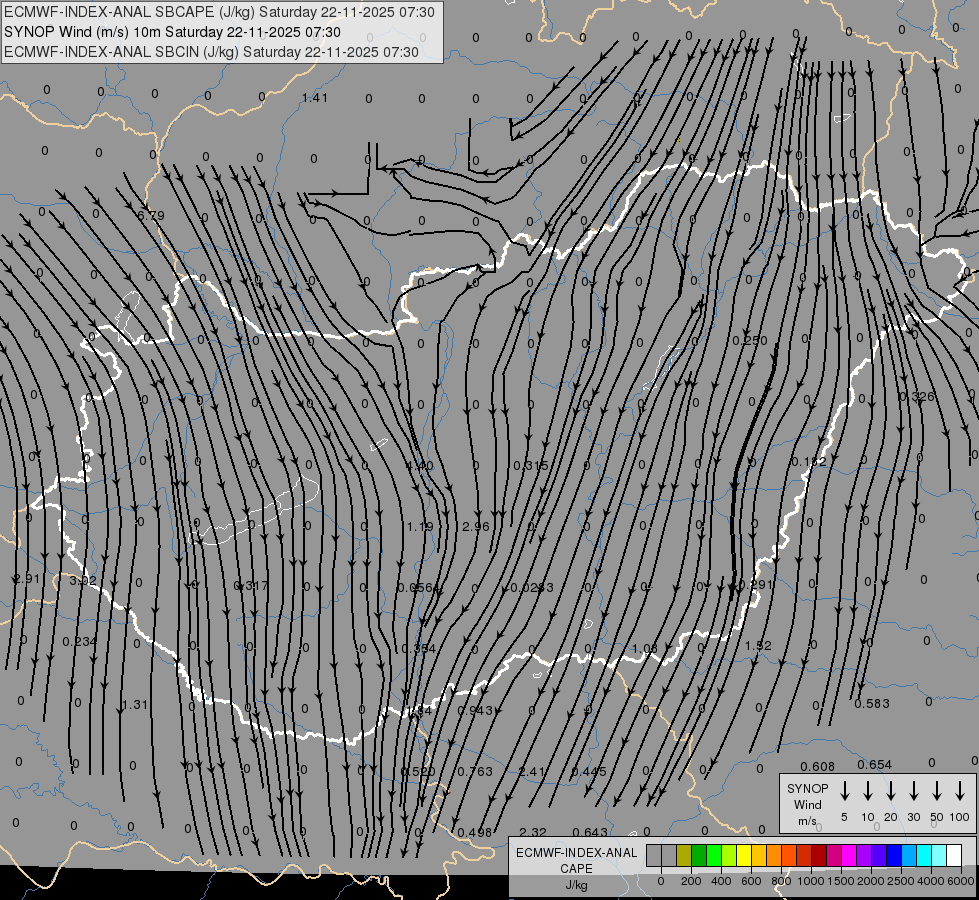
Task: Click the map value '1.05'
Action: click(645, 648)
